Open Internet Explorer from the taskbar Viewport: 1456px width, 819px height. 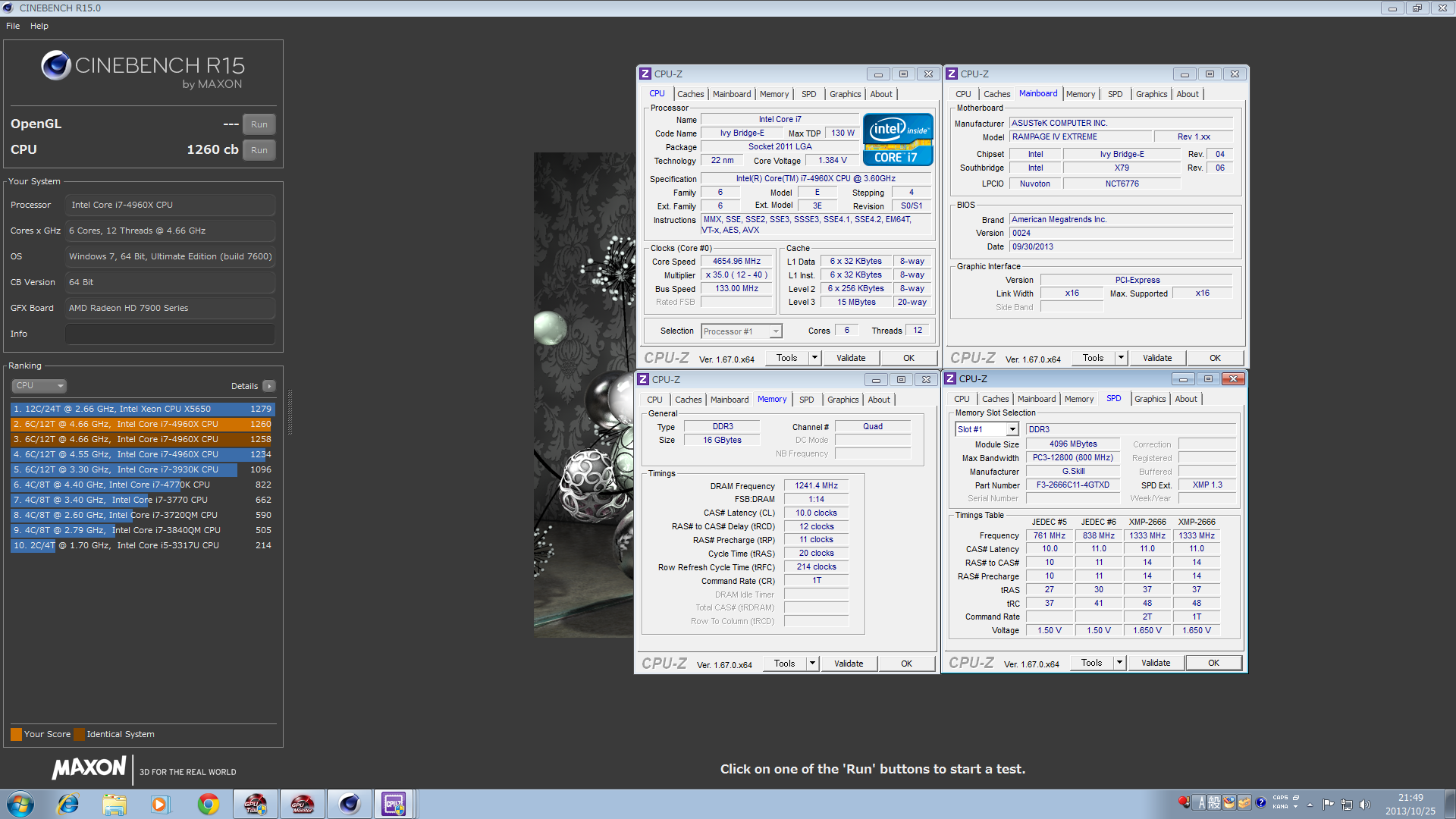point(68,804)
